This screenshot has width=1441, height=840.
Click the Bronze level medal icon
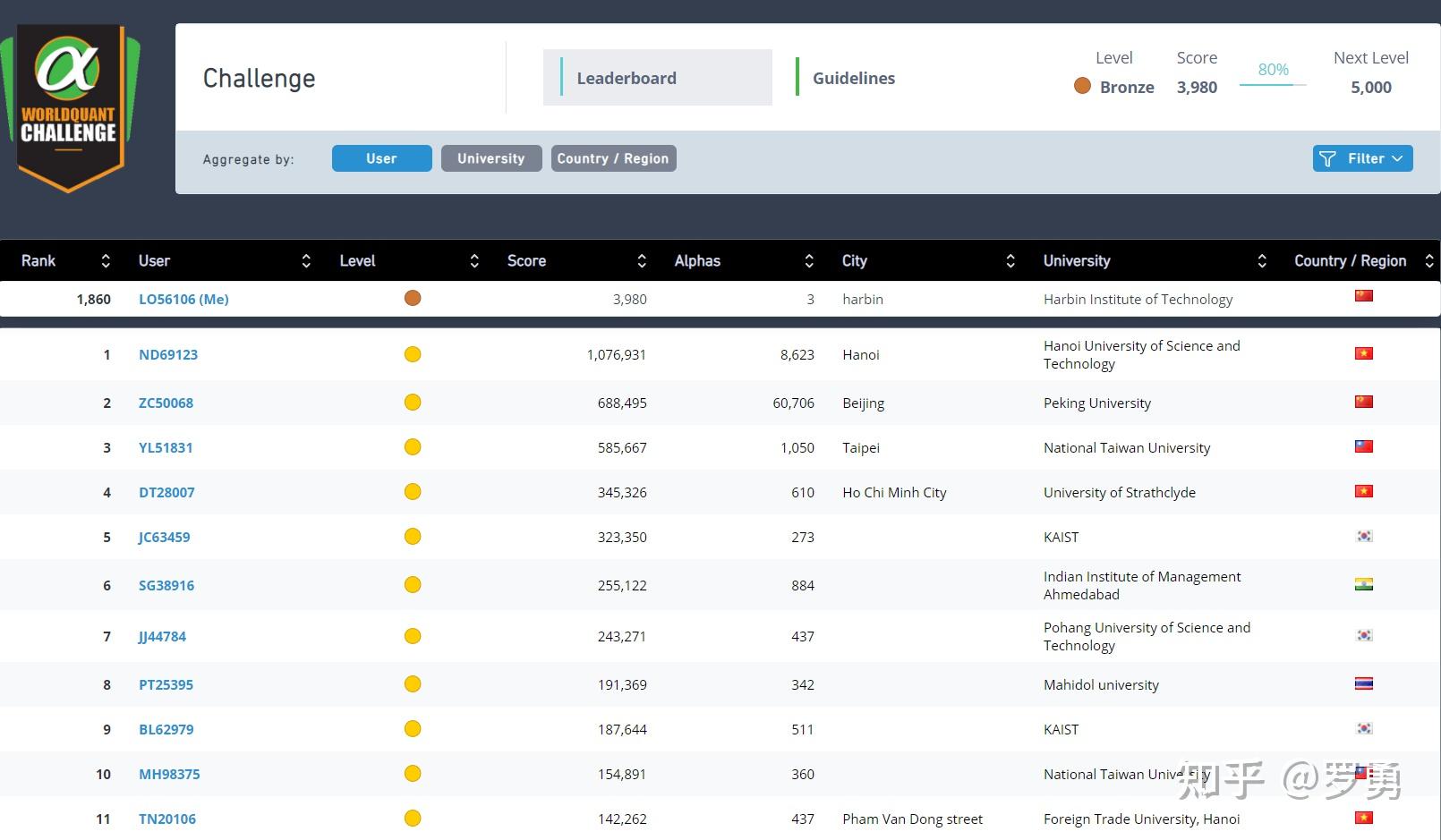pyautogui.click(x=1082, y=86)
